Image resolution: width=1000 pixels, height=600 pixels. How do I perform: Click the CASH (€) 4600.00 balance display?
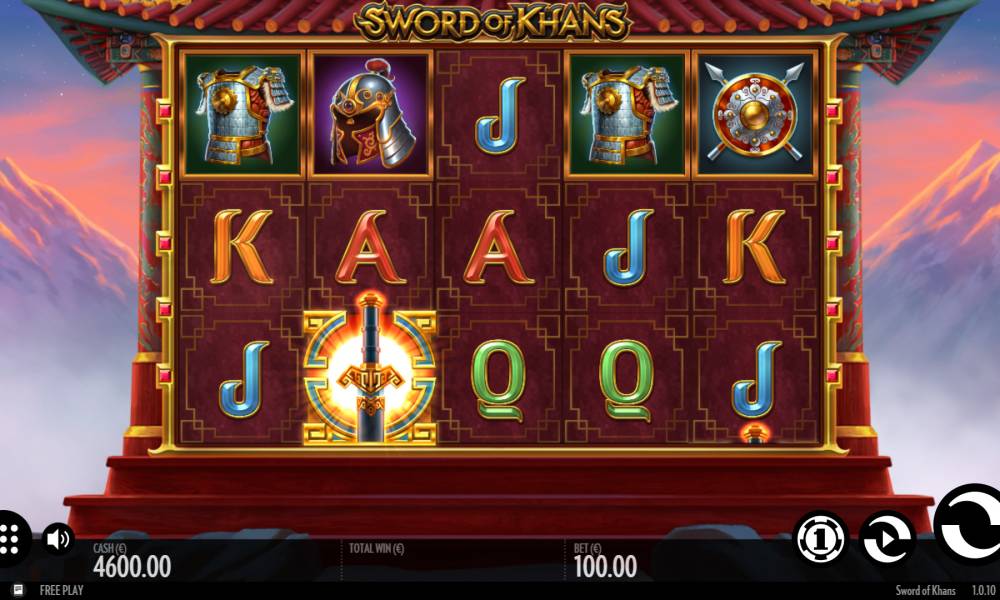pyautogui.click(x=132, y=560)
